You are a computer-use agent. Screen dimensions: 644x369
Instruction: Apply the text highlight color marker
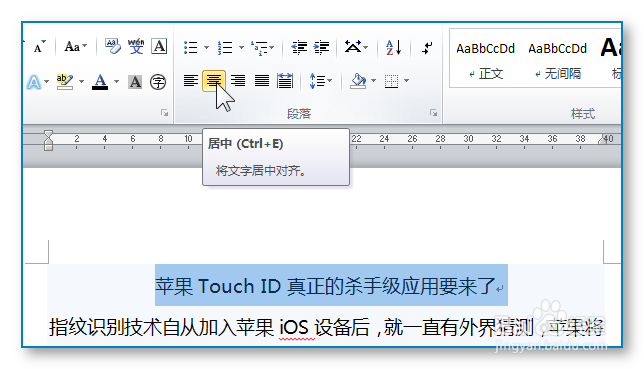65,82
